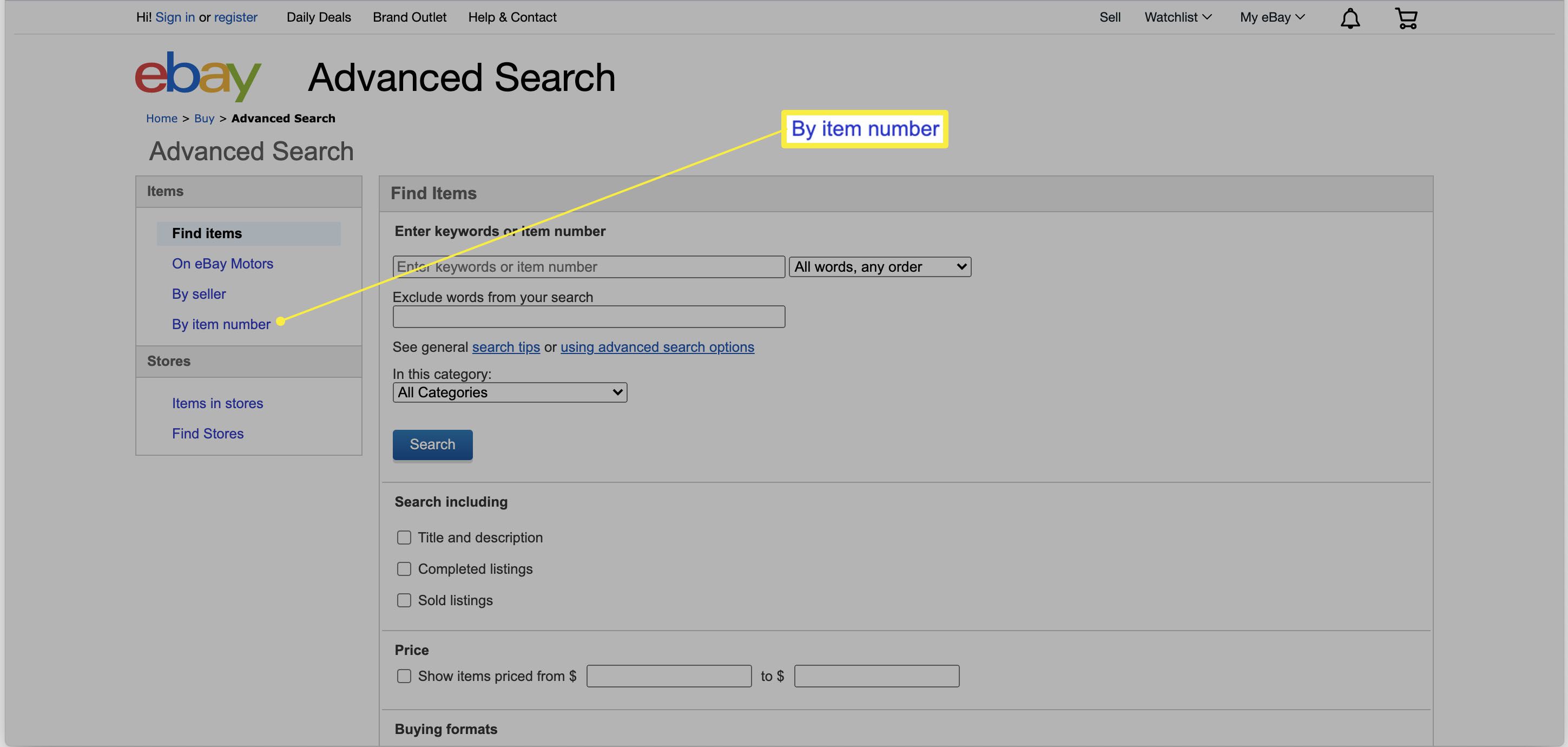Click the keywords or item number field
The image size is (1568, 747).
(x=589, y=267)
